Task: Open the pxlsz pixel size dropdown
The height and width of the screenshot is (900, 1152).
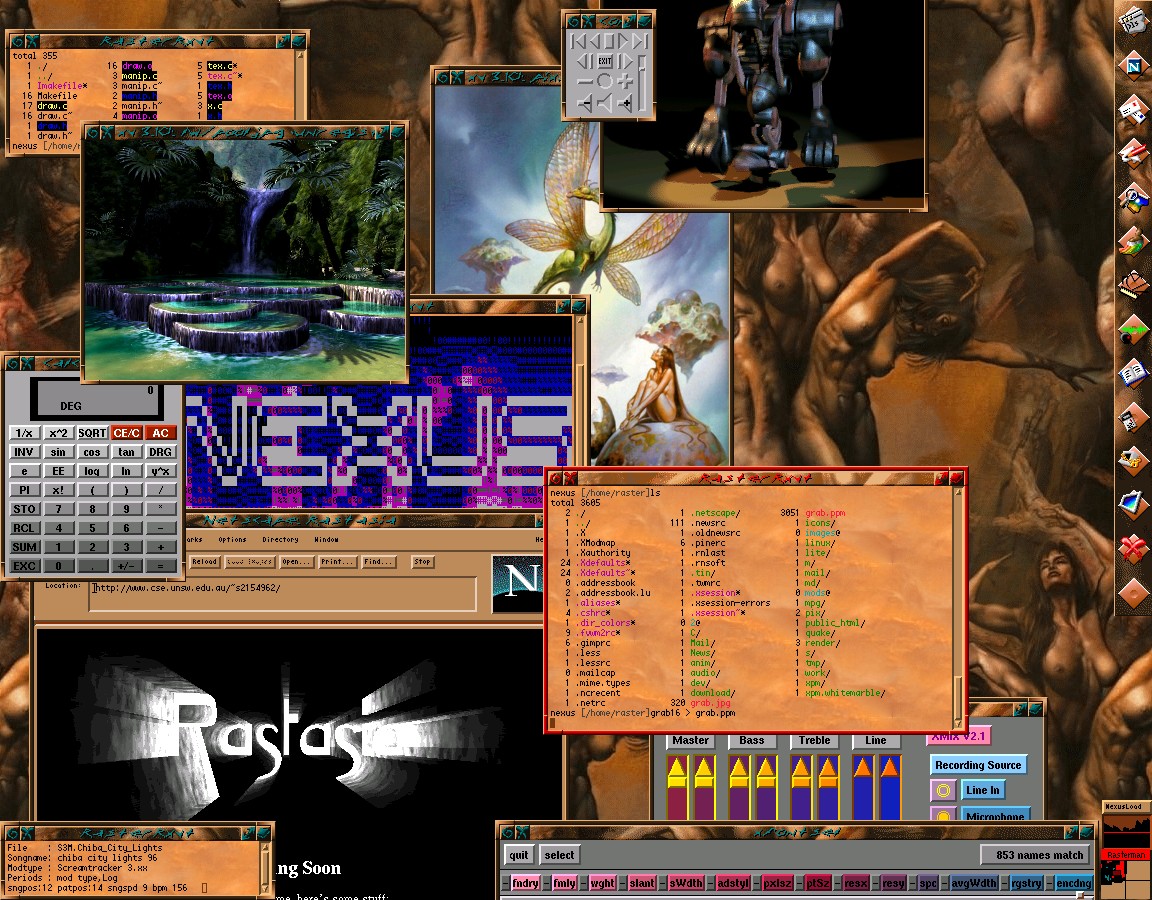Action: pyautogui.click(x=777, y=883)
